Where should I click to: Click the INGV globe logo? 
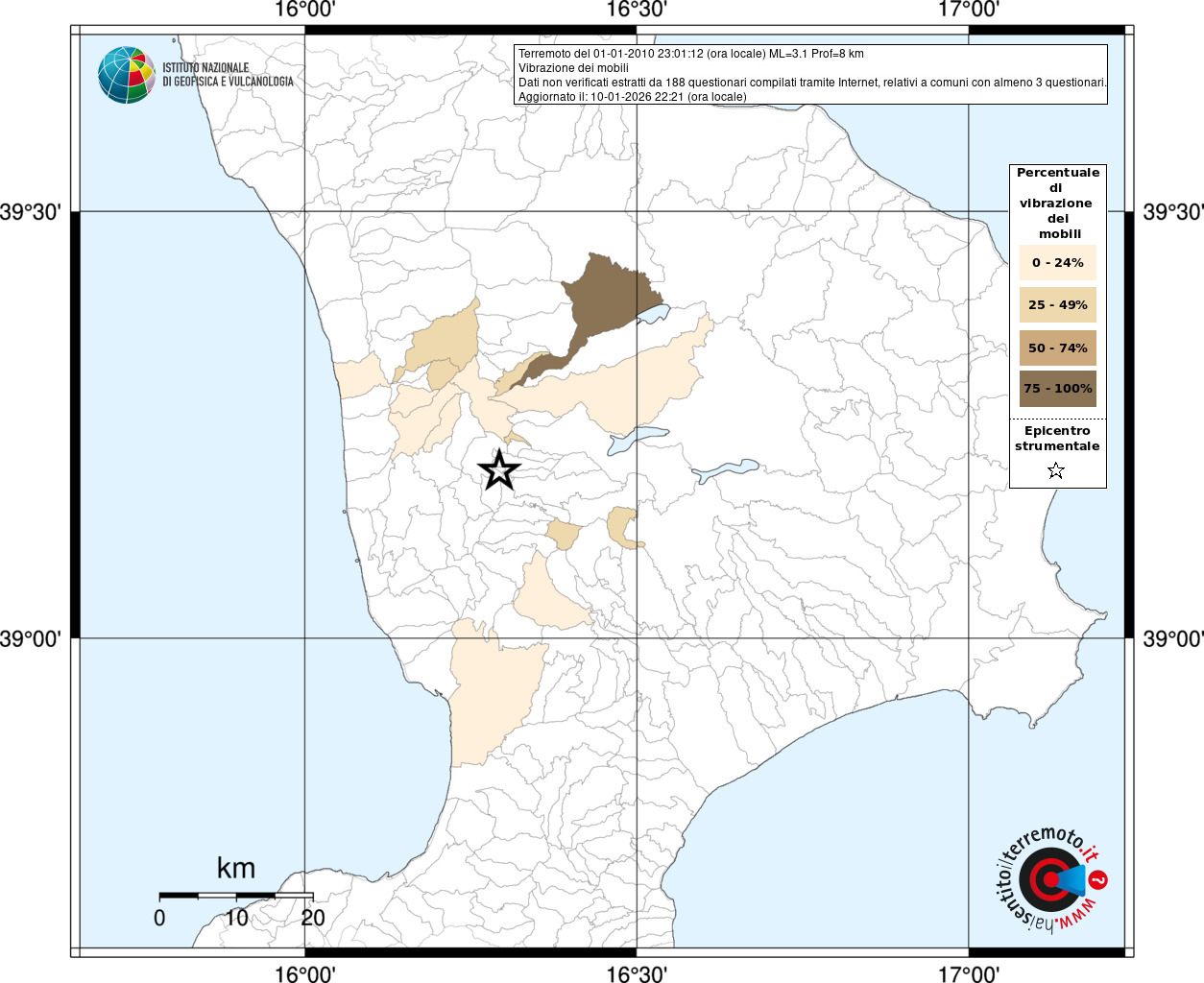(127, 75)
